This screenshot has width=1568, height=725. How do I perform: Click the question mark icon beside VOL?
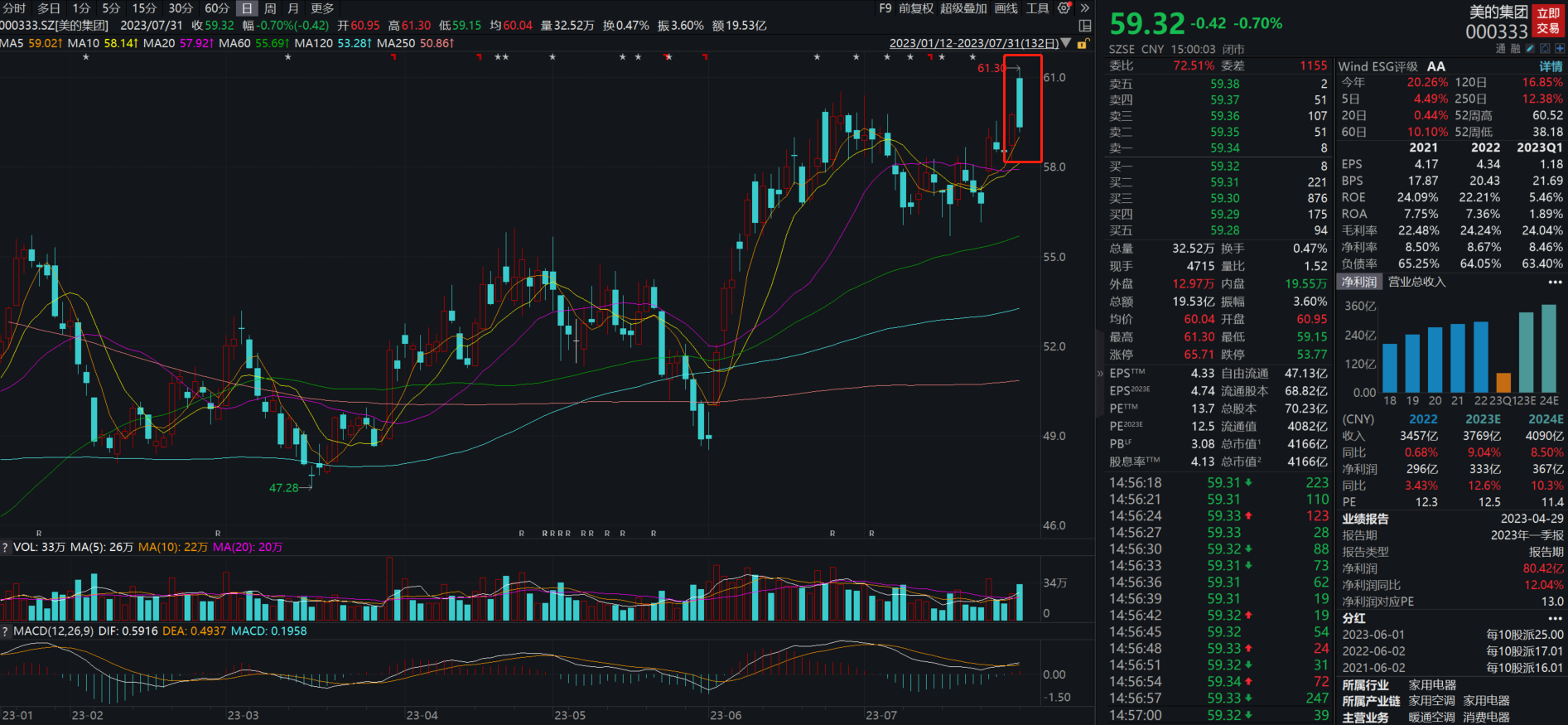tap(5, 548)
